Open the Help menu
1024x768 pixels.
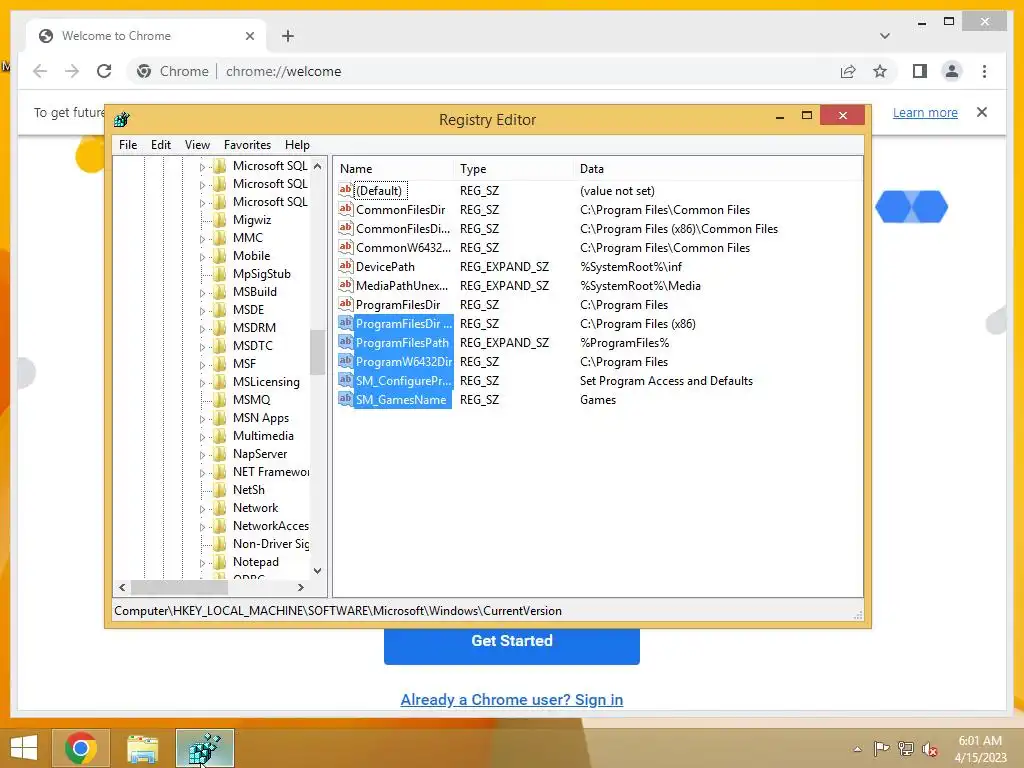pos(297,145)
